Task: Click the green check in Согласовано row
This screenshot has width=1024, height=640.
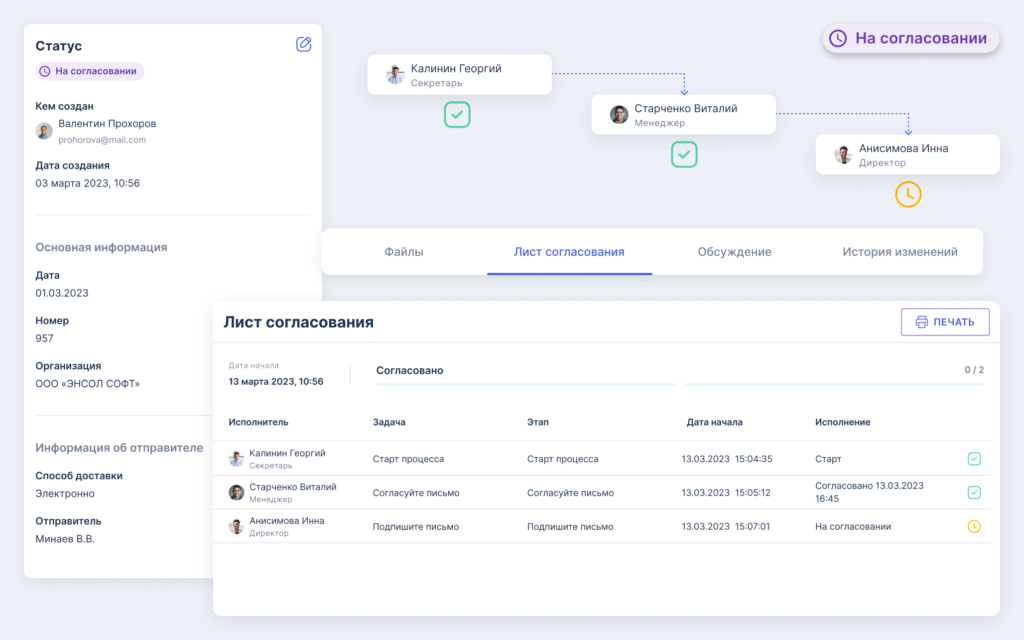Action: (974, 492)
